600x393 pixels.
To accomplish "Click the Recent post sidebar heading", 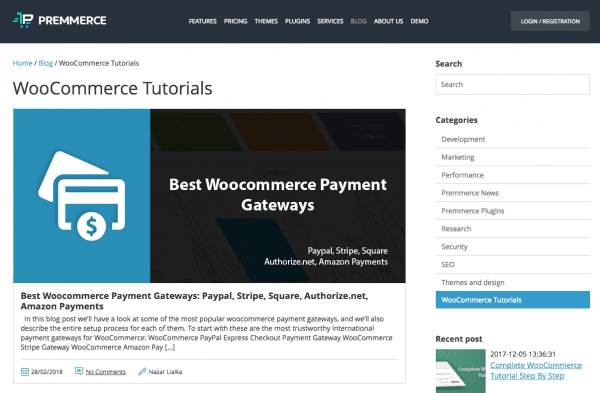I will (459, 339).
